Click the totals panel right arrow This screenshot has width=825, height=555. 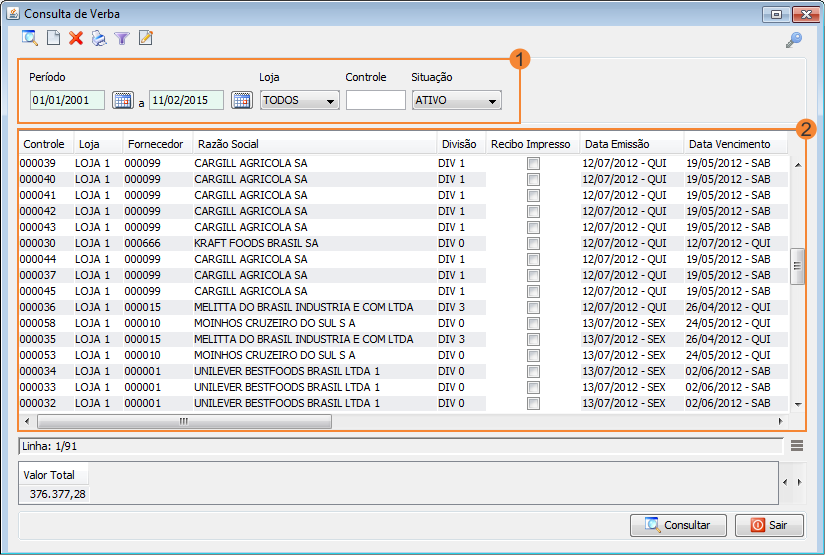point(800,482)
